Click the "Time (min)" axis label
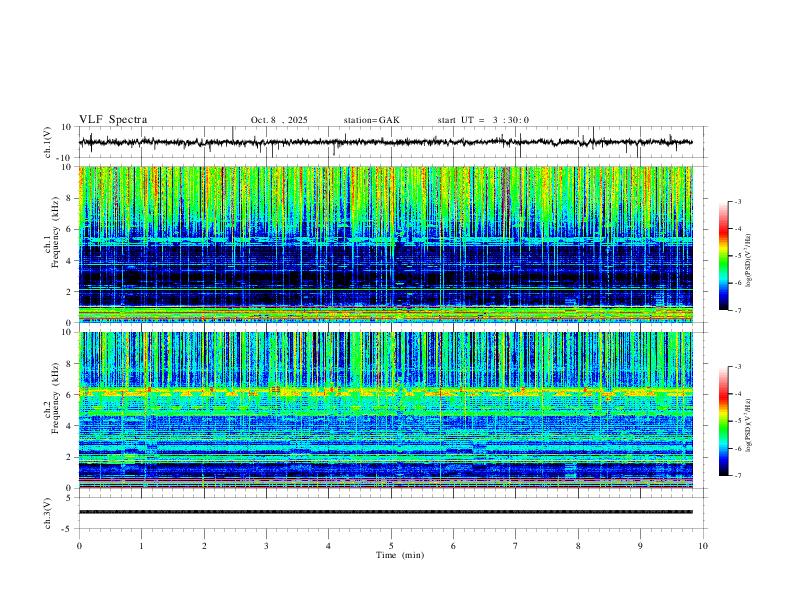The width and height of the screenshot is (792, 612). click(x=400, y=555)
